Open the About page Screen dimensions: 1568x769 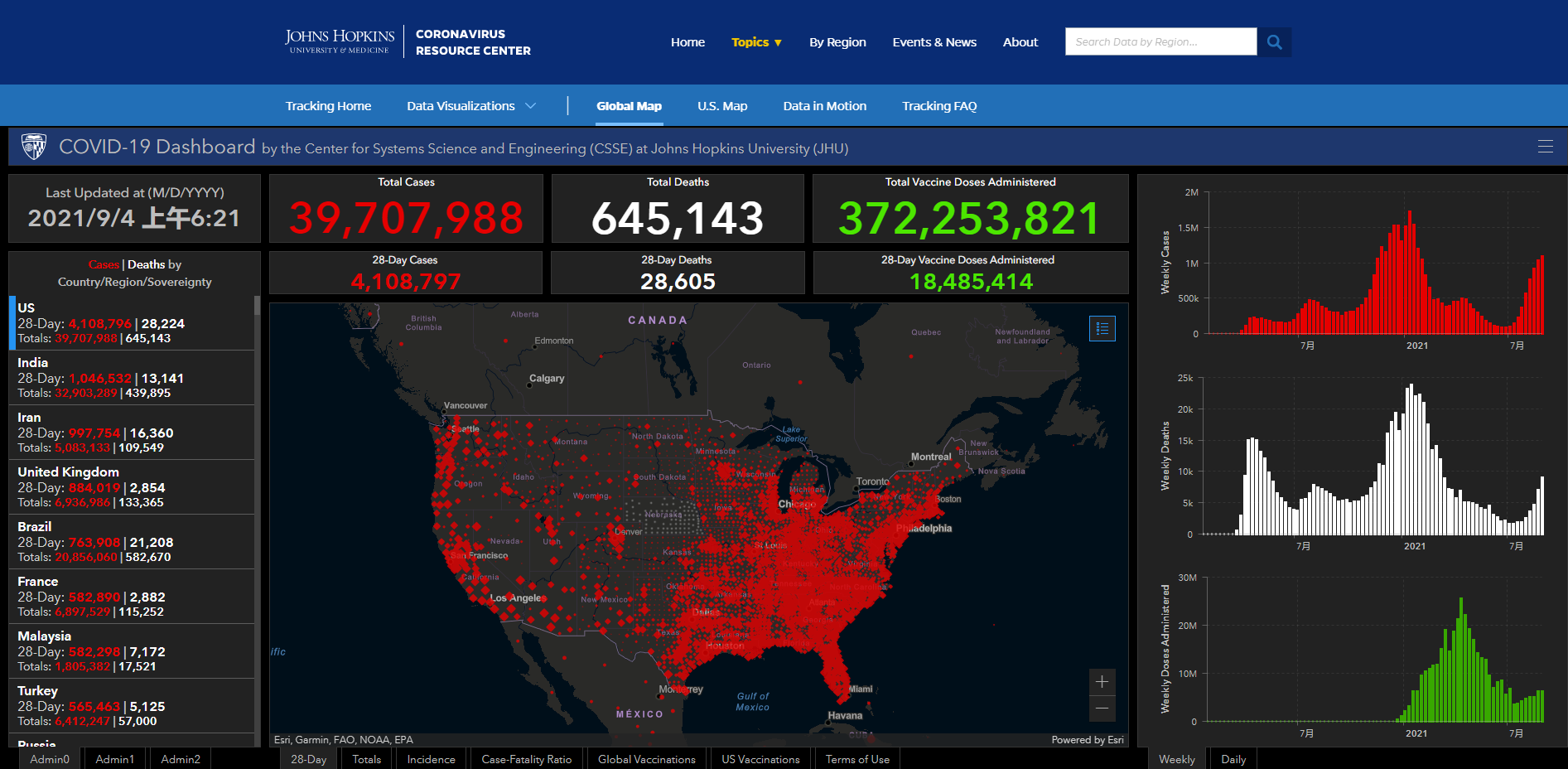coord(1020,42)
